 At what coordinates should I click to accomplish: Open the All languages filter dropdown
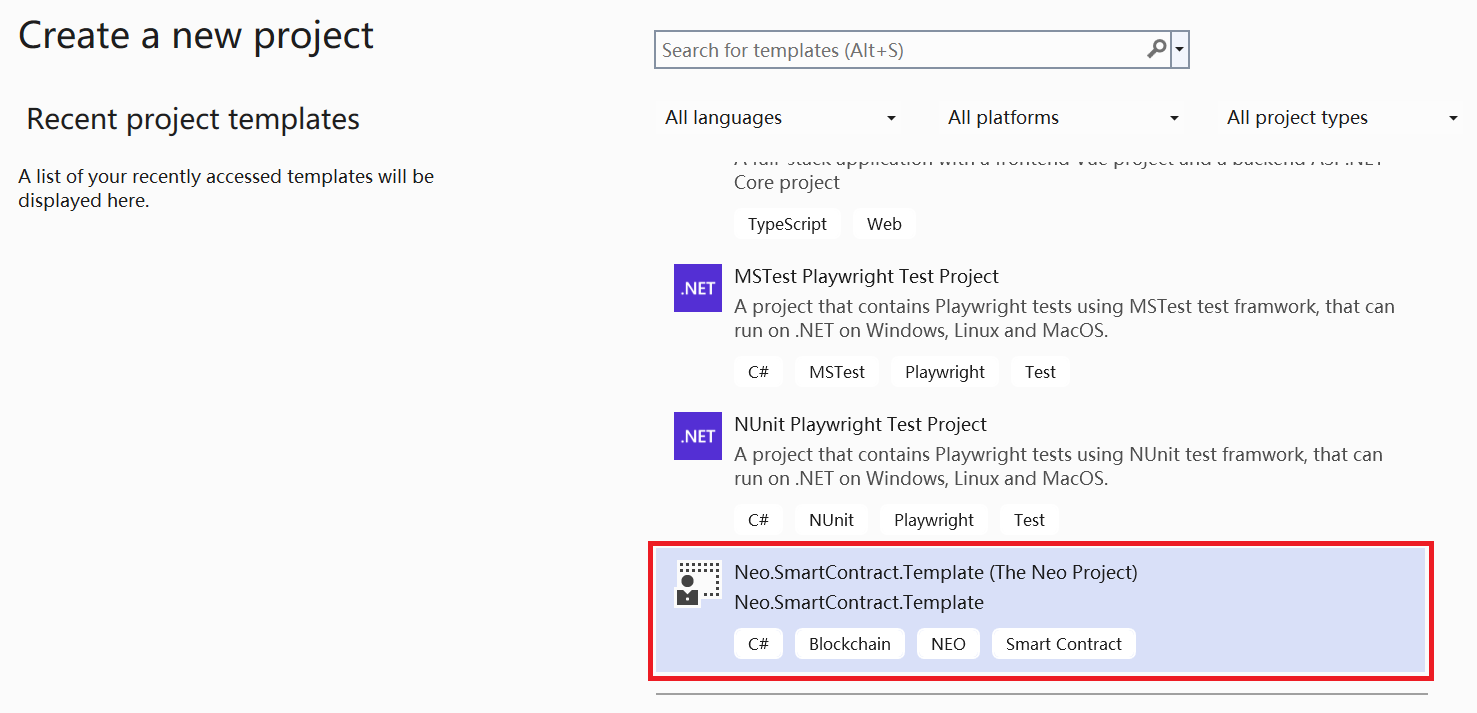[x=780, y=118]
